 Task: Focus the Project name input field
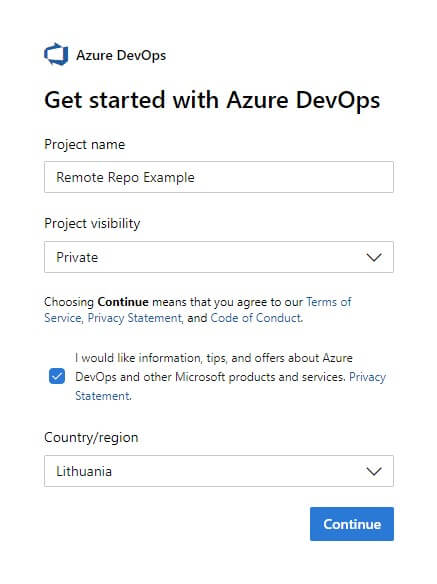pyautogui.click(x=219, y=177)
